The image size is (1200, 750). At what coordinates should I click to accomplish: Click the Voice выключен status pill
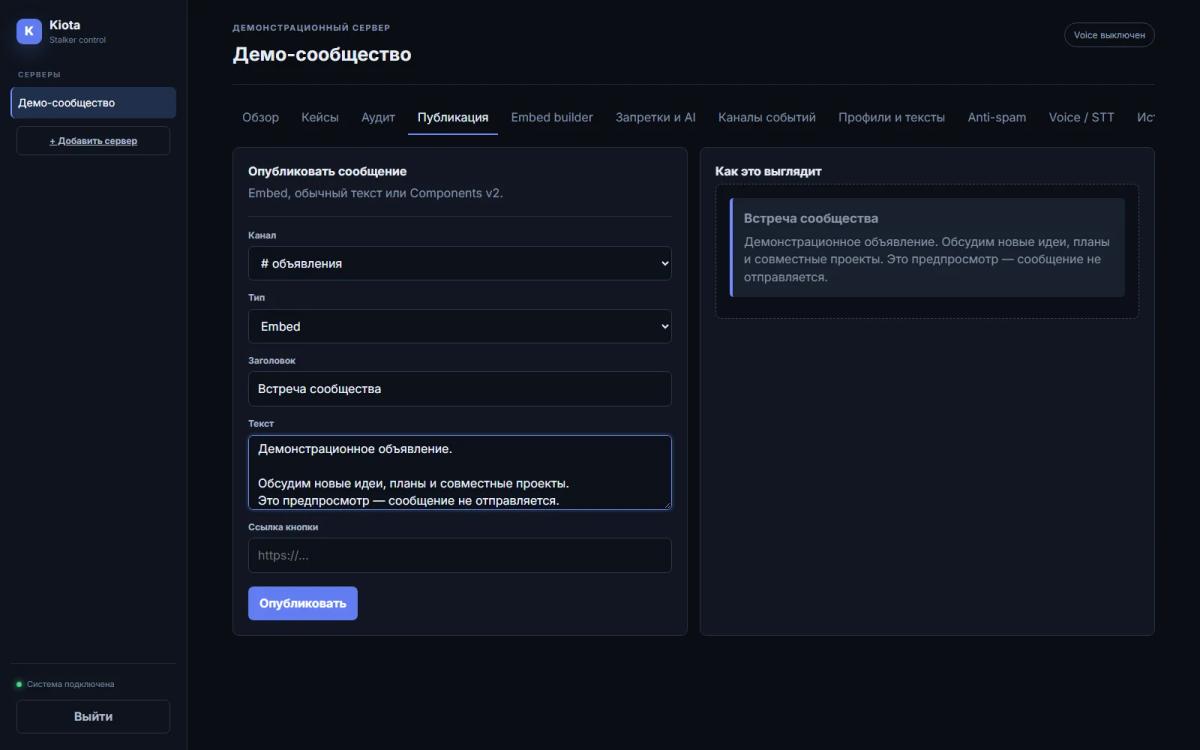(1109, 35)
